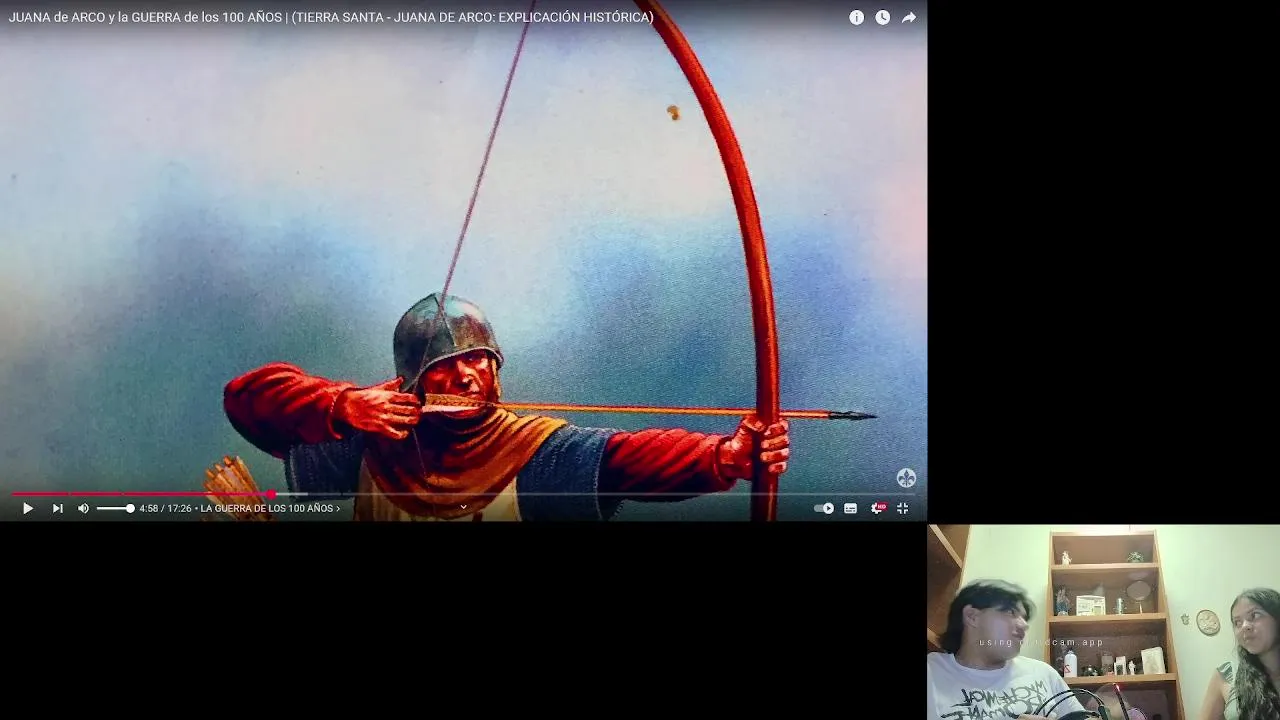The height and width of the screenshot is (720, 1280).
Task: Click the channel watermark logo on video
Action: pyautogui.click(x=906, y=478)
